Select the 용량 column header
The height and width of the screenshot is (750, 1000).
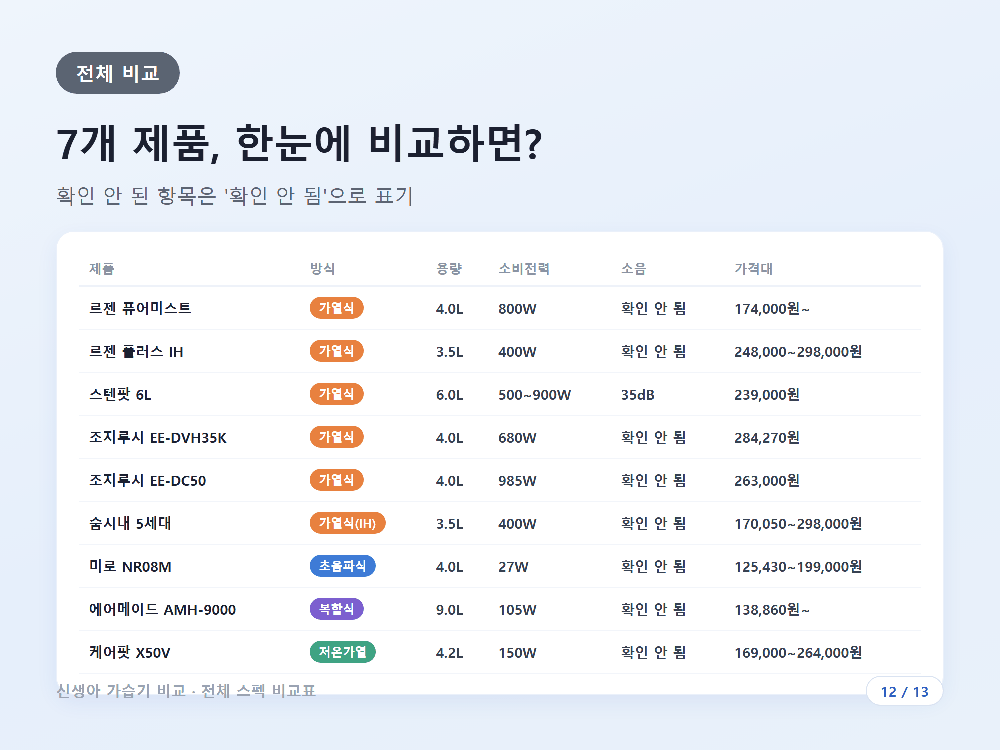click(449, 268)
